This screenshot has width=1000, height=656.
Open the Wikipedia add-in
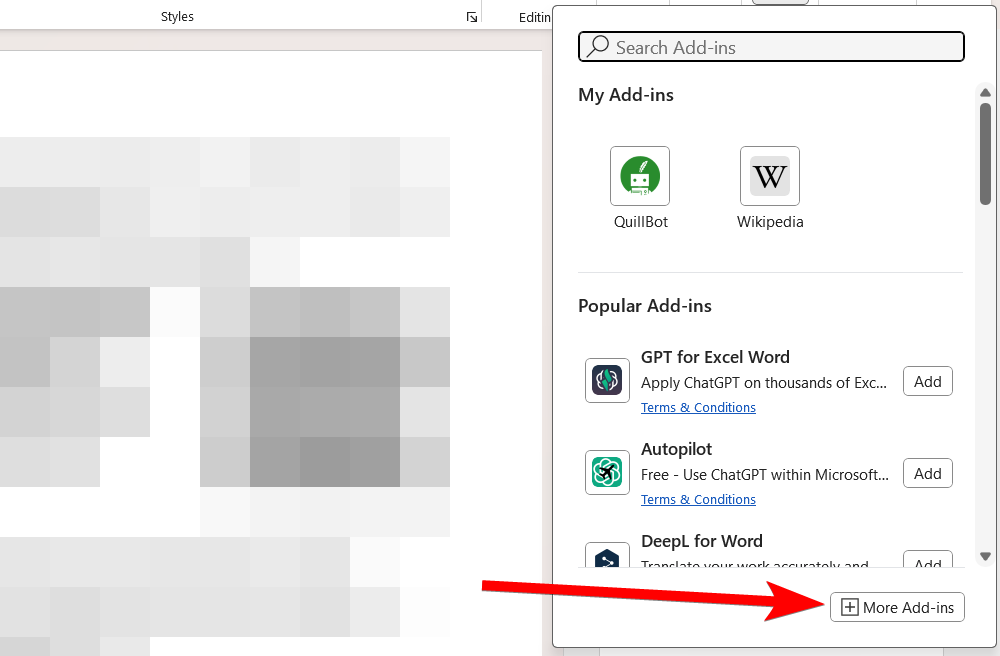click(x=770, y=176)
